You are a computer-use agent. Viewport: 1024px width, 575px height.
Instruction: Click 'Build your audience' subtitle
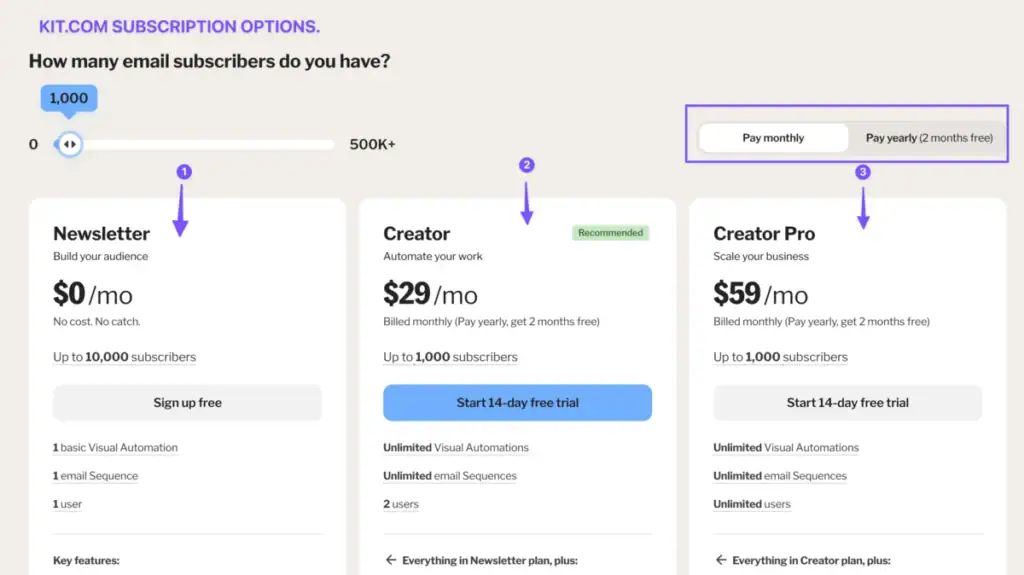tap(101, 256)
